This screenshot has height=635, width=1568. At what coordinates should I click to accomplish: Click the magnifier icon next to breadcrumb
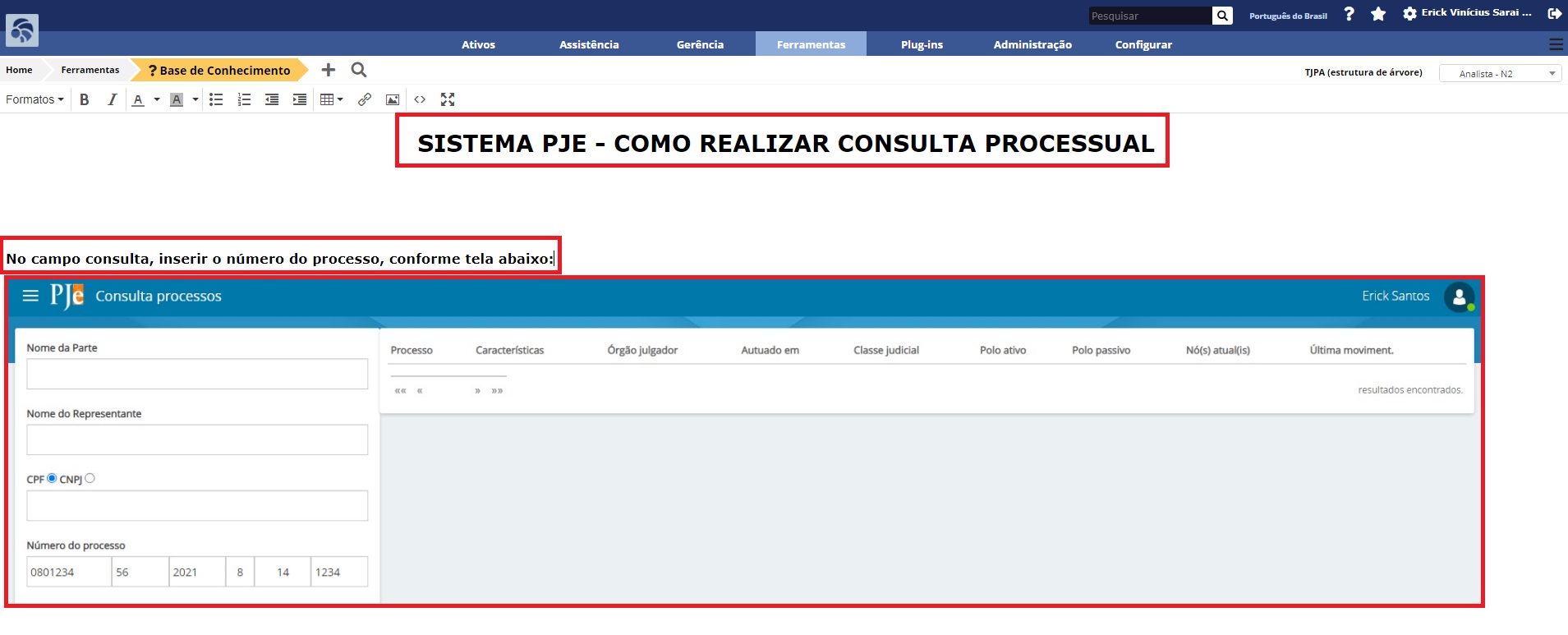click(359, 70)
